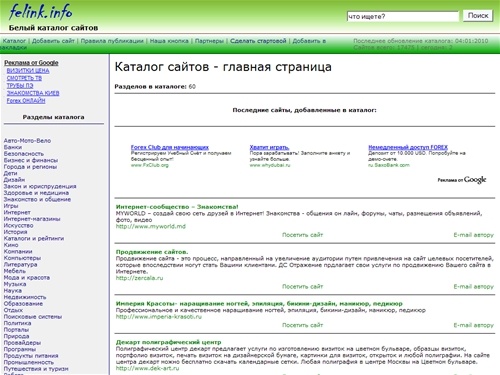This screenshot has width=500, height=375.
Task: Open the Интернет-сообщество – Знакомства! listing title
Action: tap(177, 207)
